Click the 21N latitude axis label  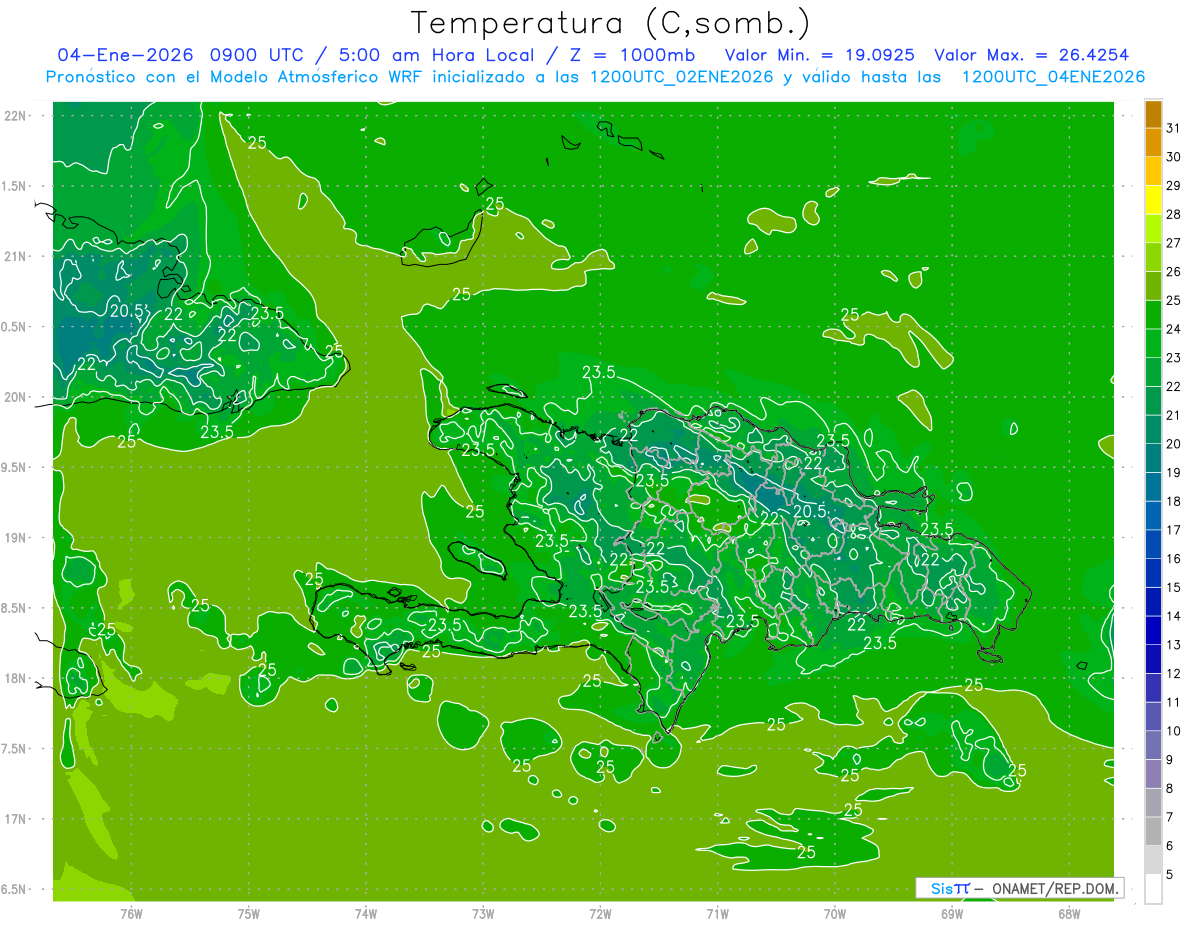coord(16,256)
